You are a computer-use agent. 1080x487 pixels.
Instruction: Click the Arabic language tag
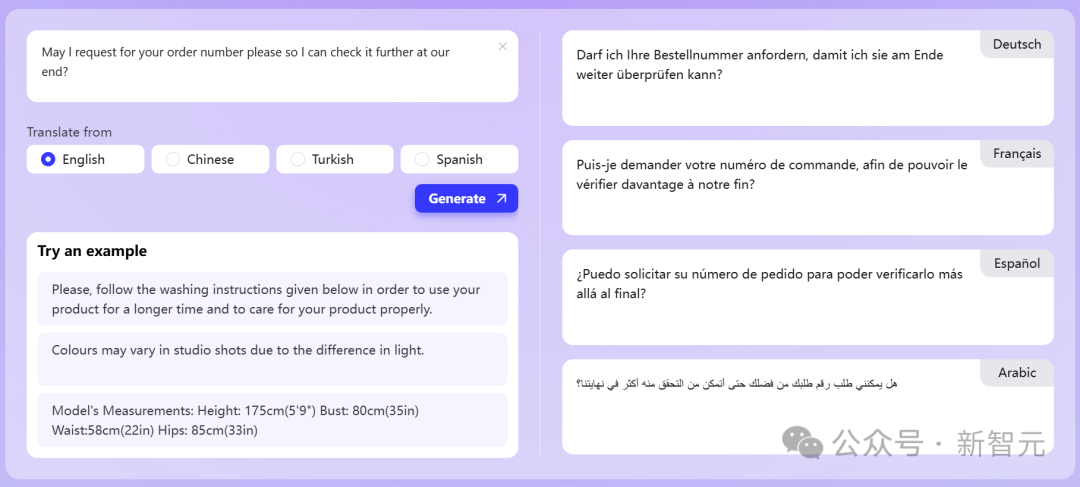pos(1017,373)
